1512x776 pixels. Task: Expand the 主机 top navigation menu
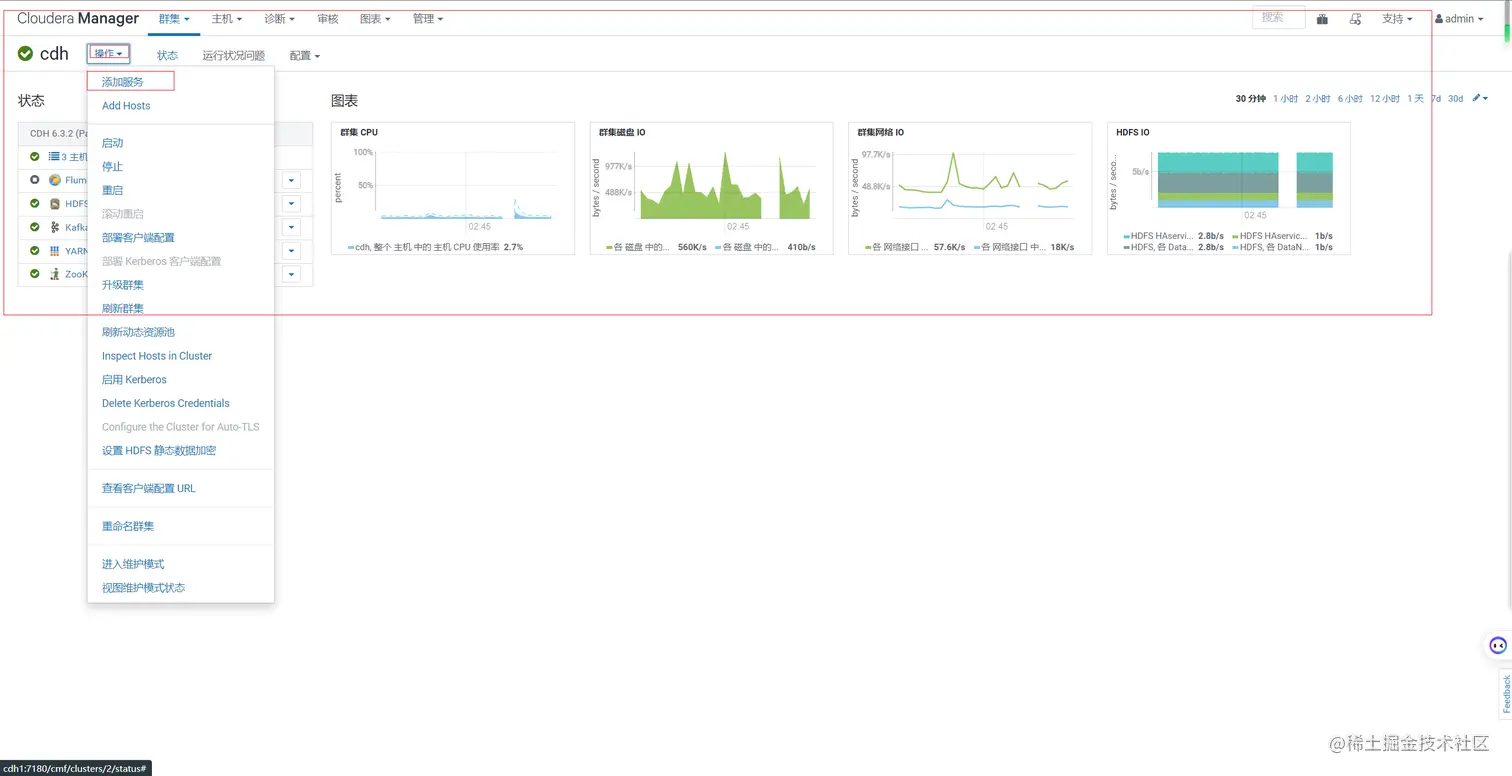(x=227, y=19)
